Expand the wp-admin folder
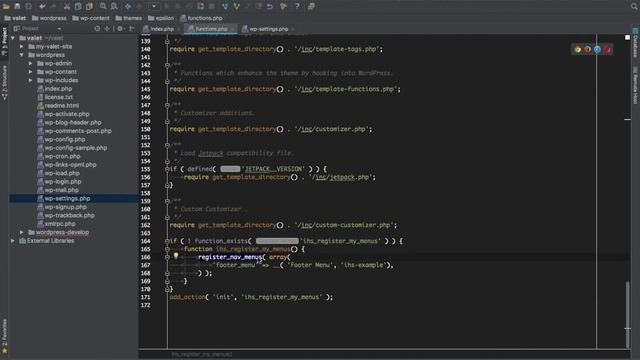The image size is (640, 360). click(30, 63)
